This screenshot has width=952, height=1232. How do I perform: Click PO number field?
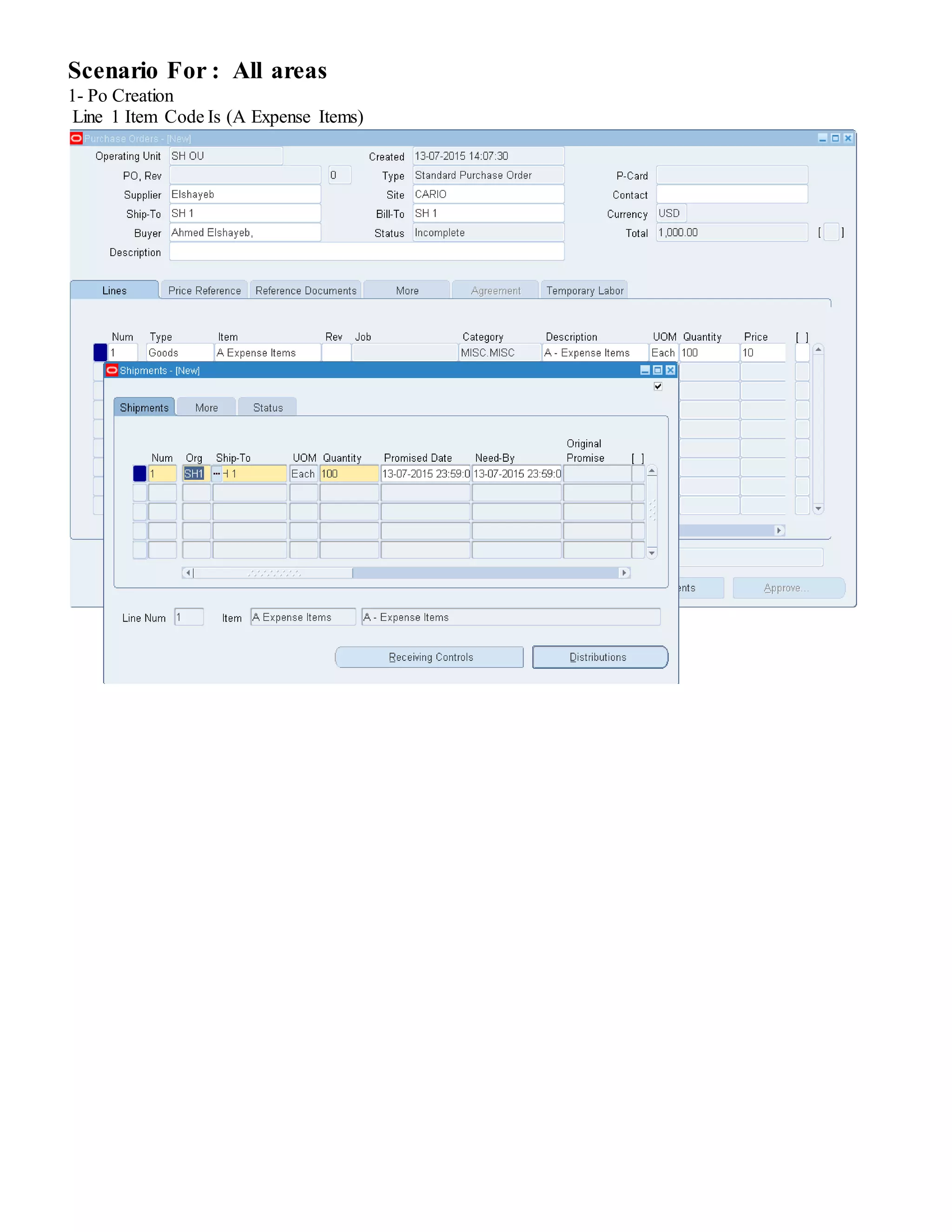coord(245,175)
